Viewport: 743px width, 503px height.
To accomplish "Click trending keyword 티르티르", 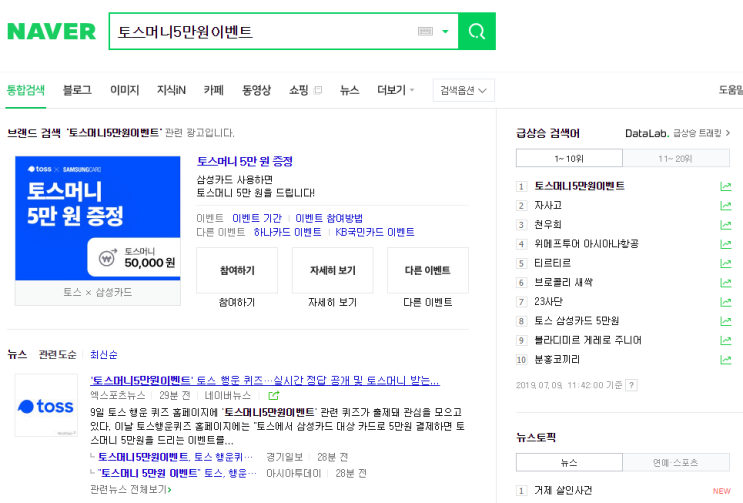I will point(553,263).
